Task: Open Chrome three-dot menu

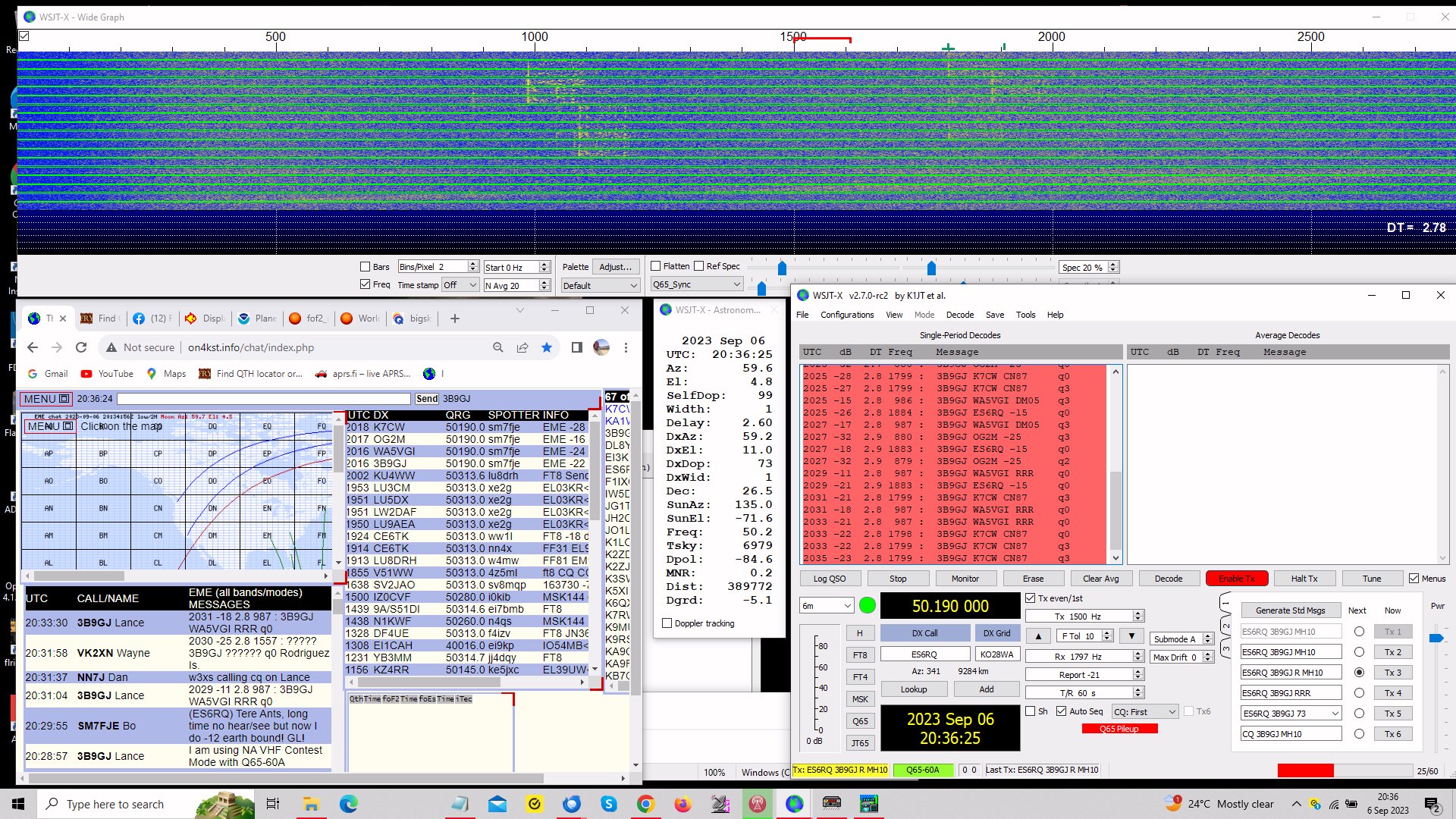Action: 626,347
